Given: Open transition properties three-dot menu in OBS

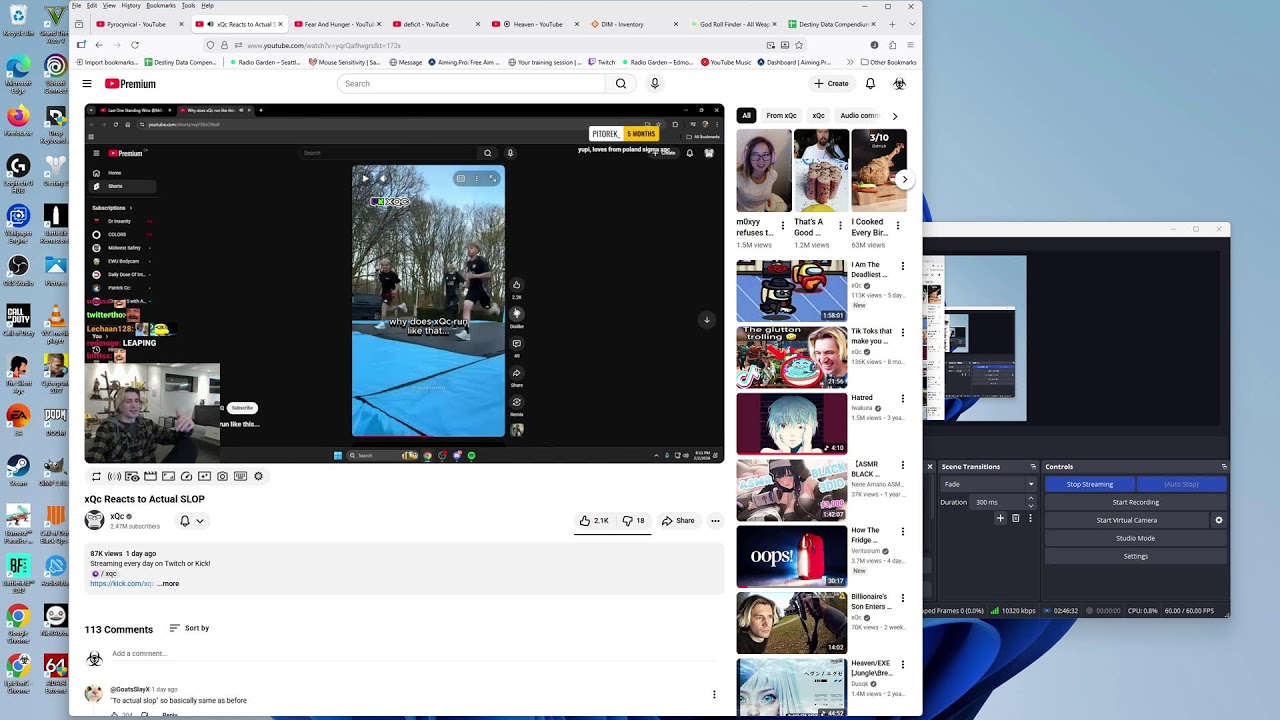Looking at the screenshot, I should coord(1031,519).
